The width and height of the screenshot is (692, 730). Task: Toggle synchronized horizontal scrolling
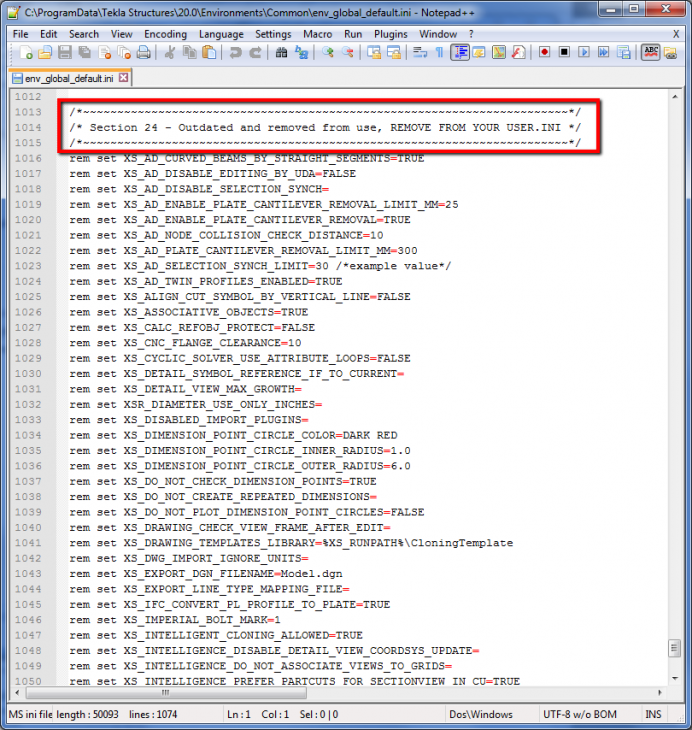coord(393,53)
